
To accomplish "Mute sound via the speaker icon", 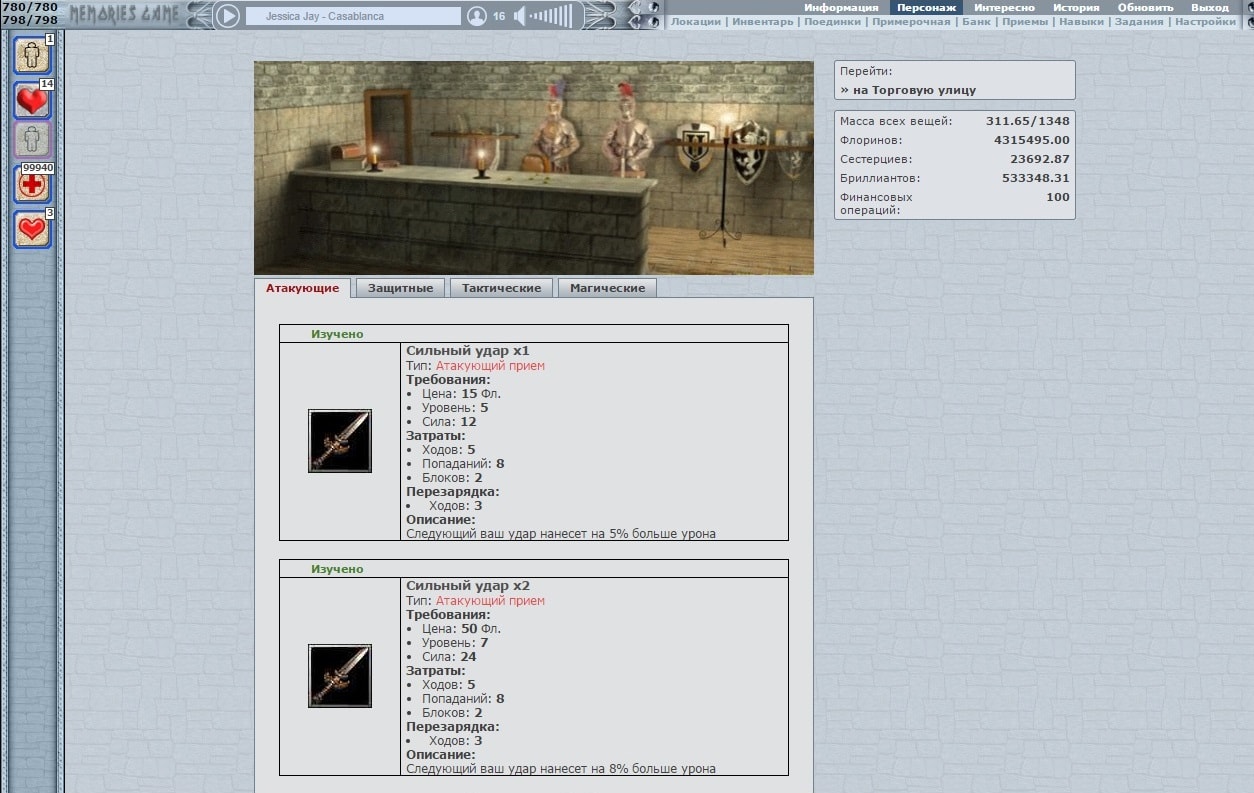I will (x=520, y=16).
